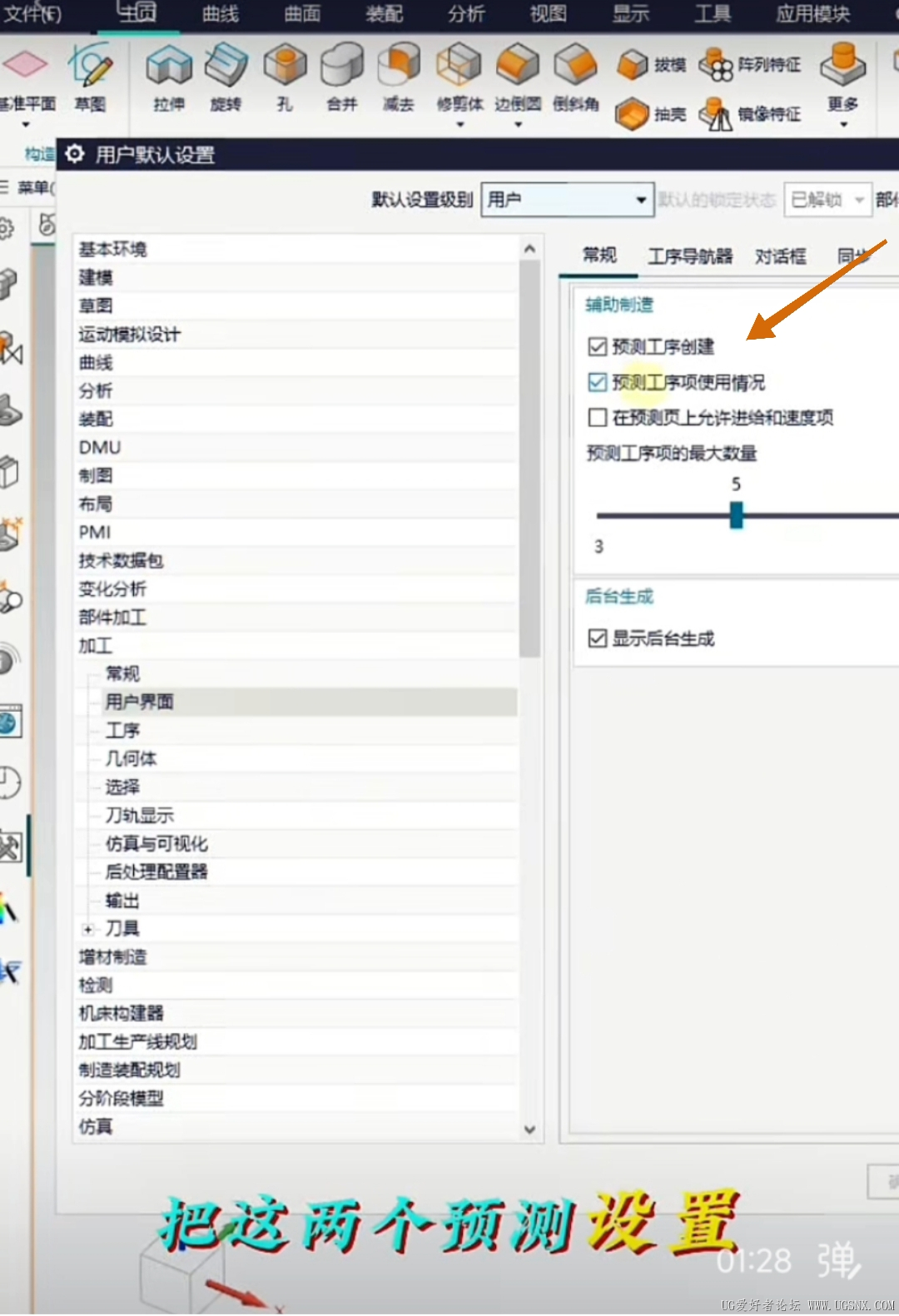Select the 工序导航器 settings tab
Image resolution: width=899 pixels, height=1316 pixels.
(690, 256)
